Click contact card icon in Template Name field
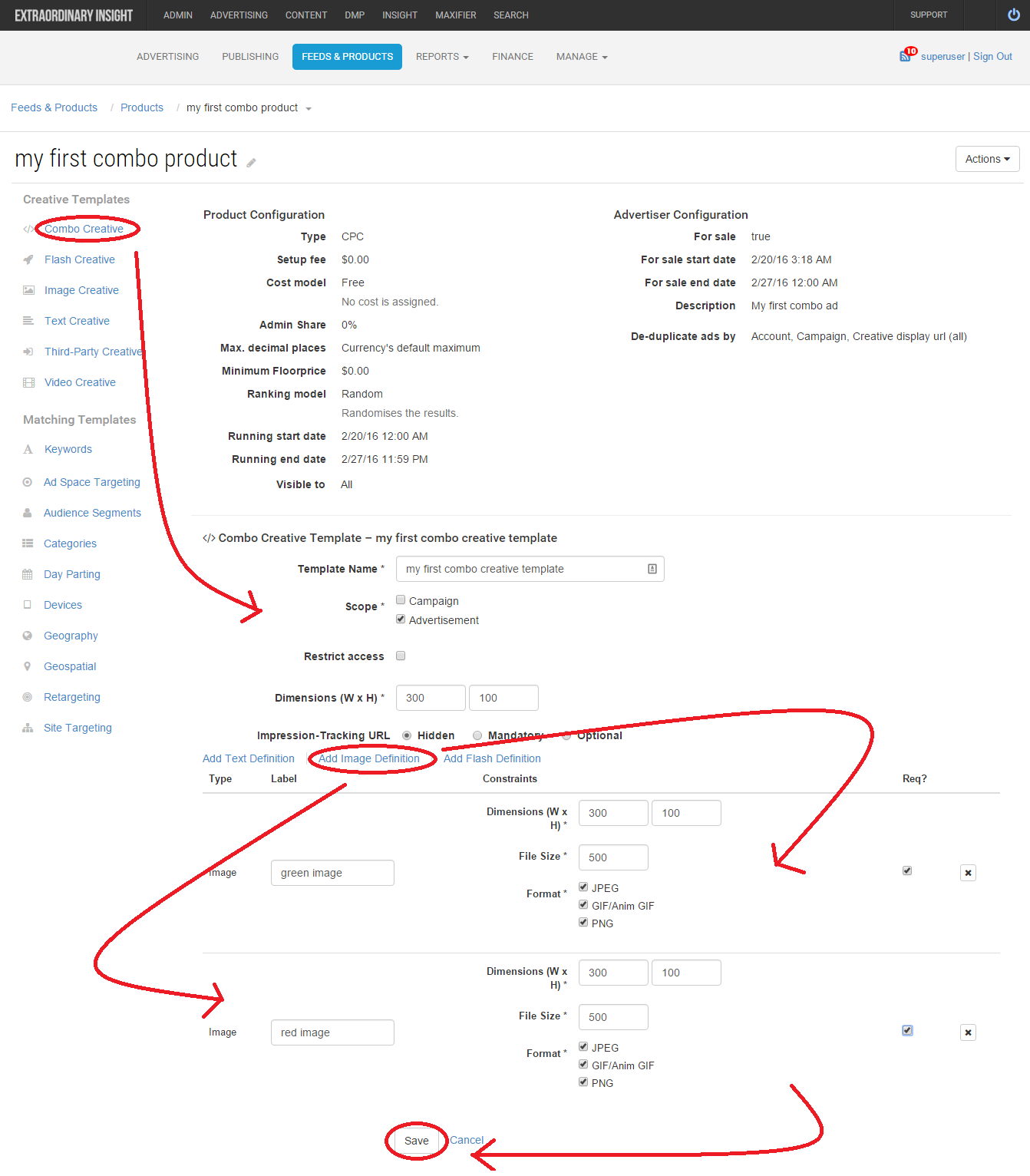1030x1176 pixels. click(x=652, y=569)
